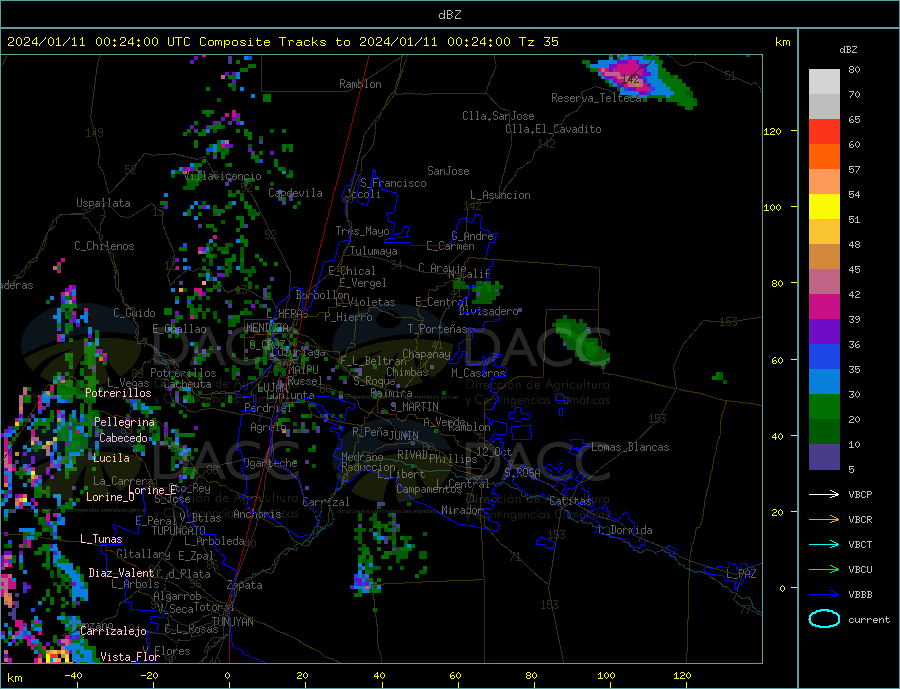The width and height of the screenshot is (900, 689).
Task: Select the red 65-60 dBZ swatch
Action: [824, 131]
